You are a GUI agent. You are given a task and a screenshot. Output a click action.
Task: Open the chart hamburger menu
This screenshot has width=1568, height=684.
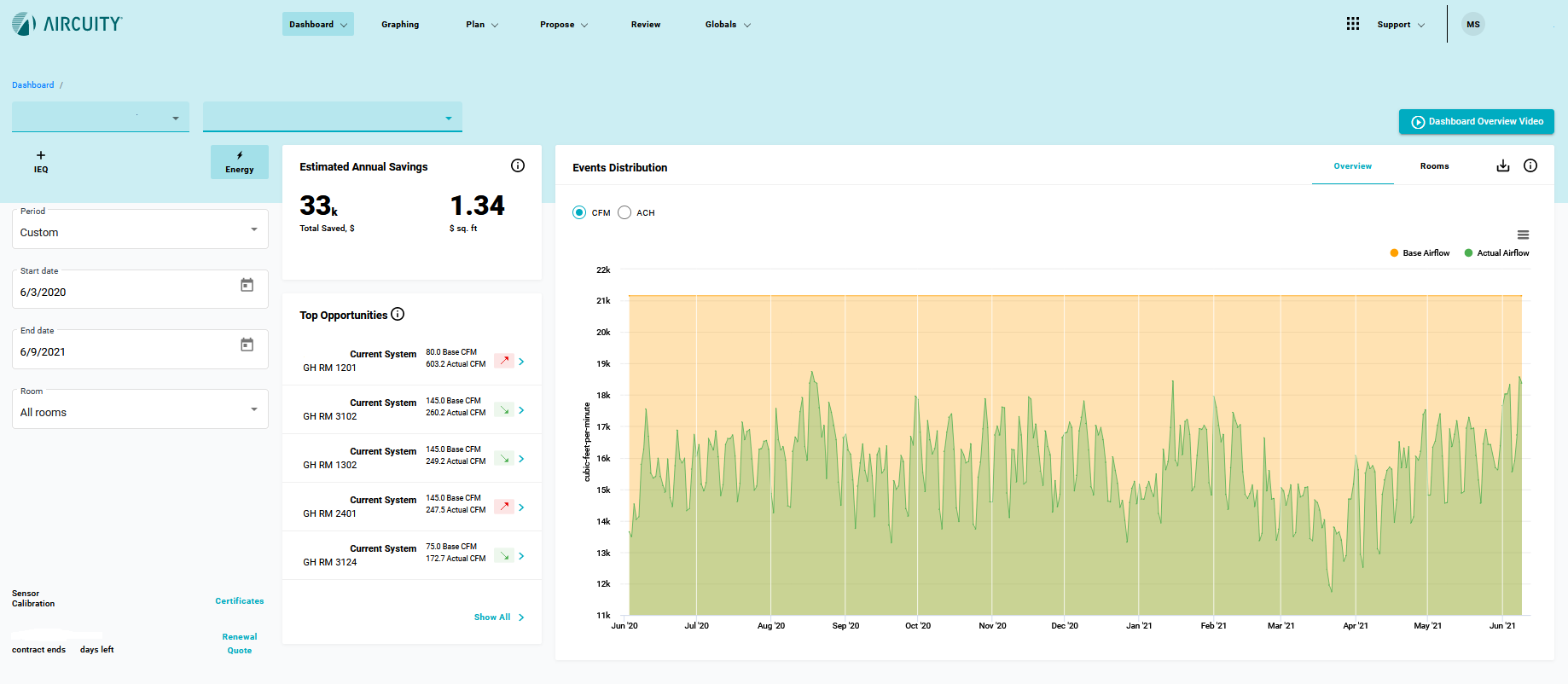(1523, 235)
